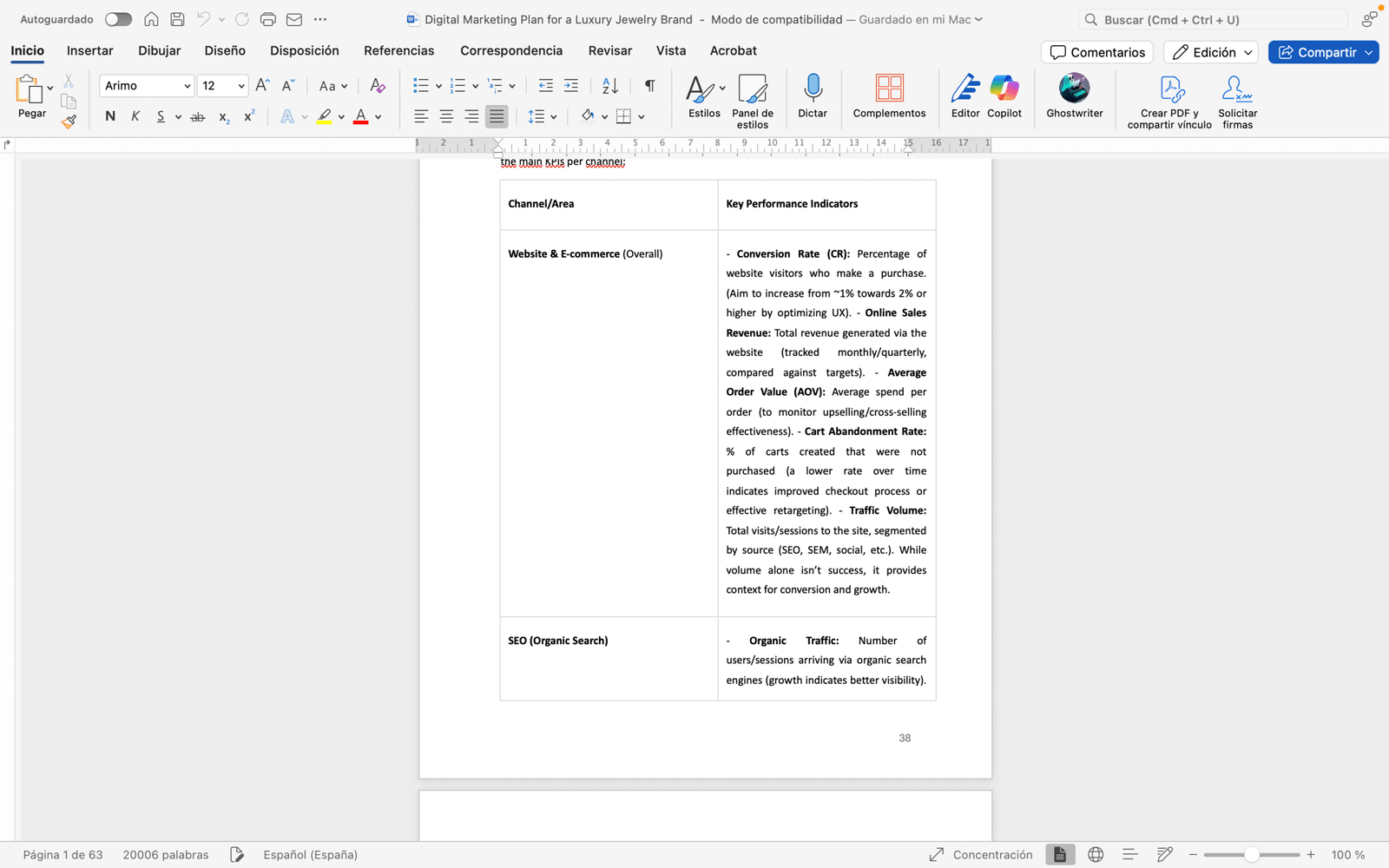The width and height of the screenshot is (1389, 868).
Task: Click the Compartir button
Action: pyautogui.click(x=1317, y=52)
